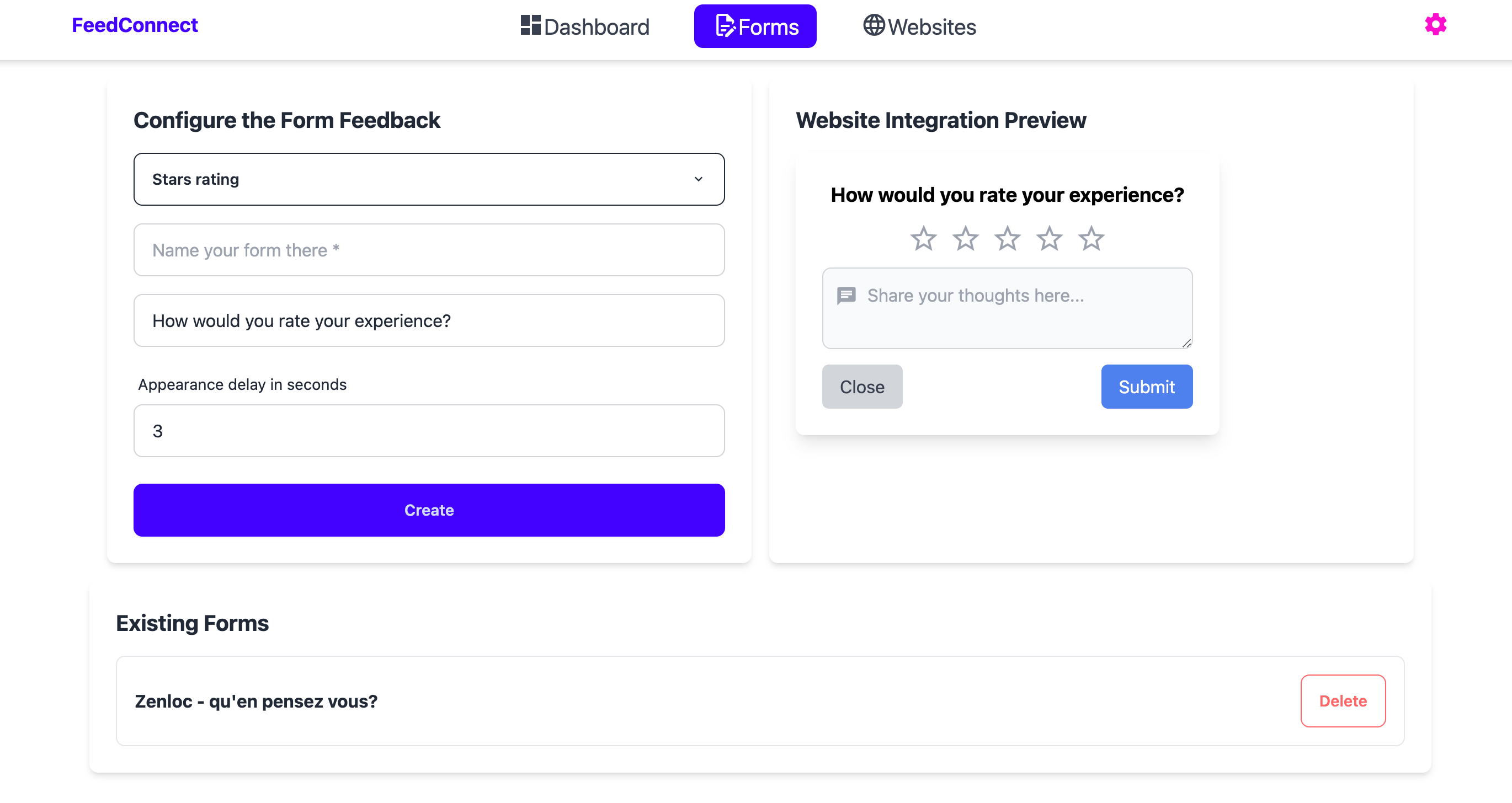
Task: Select the fifth rating star
Action: tap(1091, 238)
